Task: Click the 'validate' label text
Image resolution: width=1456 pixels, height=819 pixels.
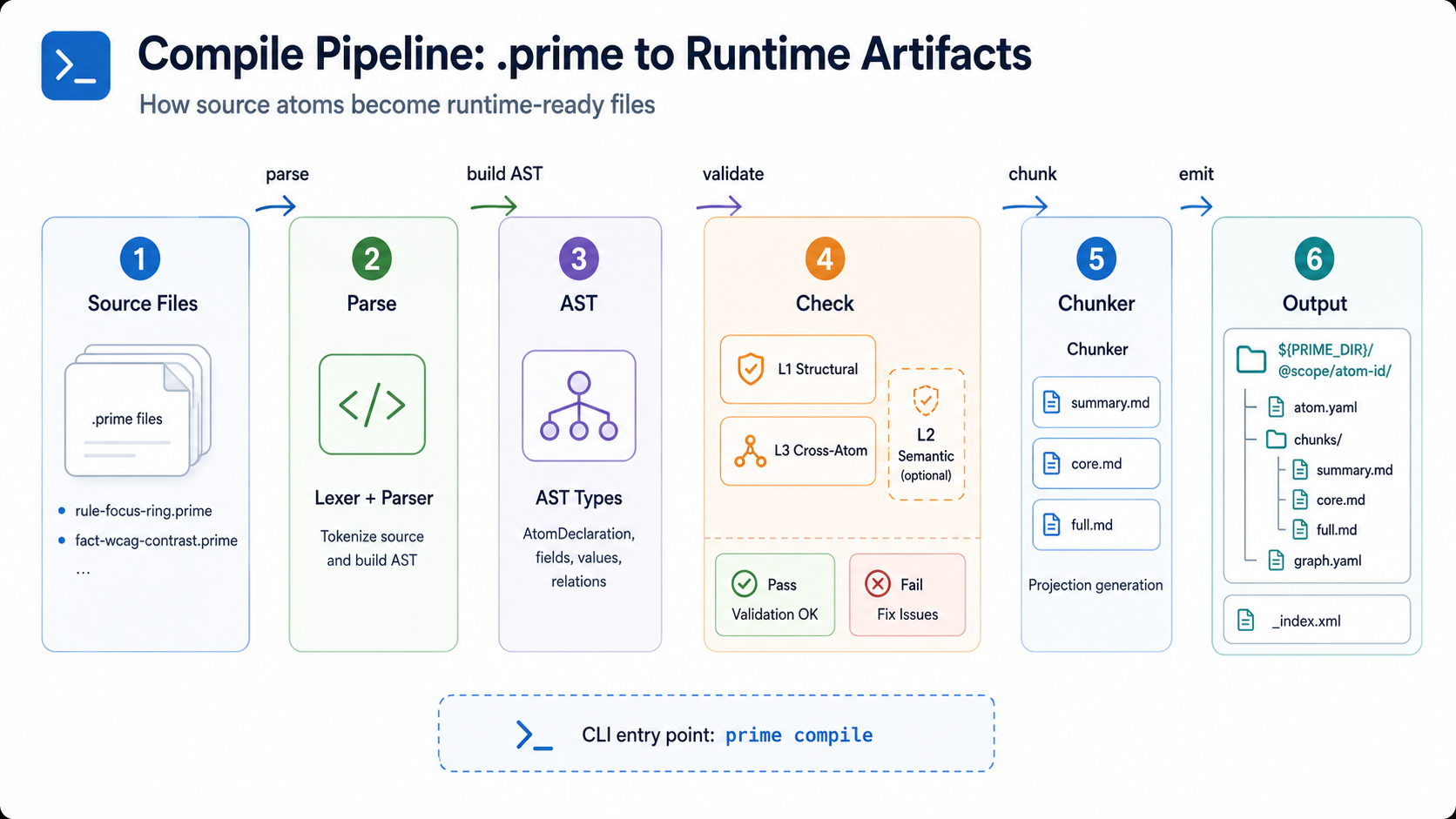Action: (733, 174)
